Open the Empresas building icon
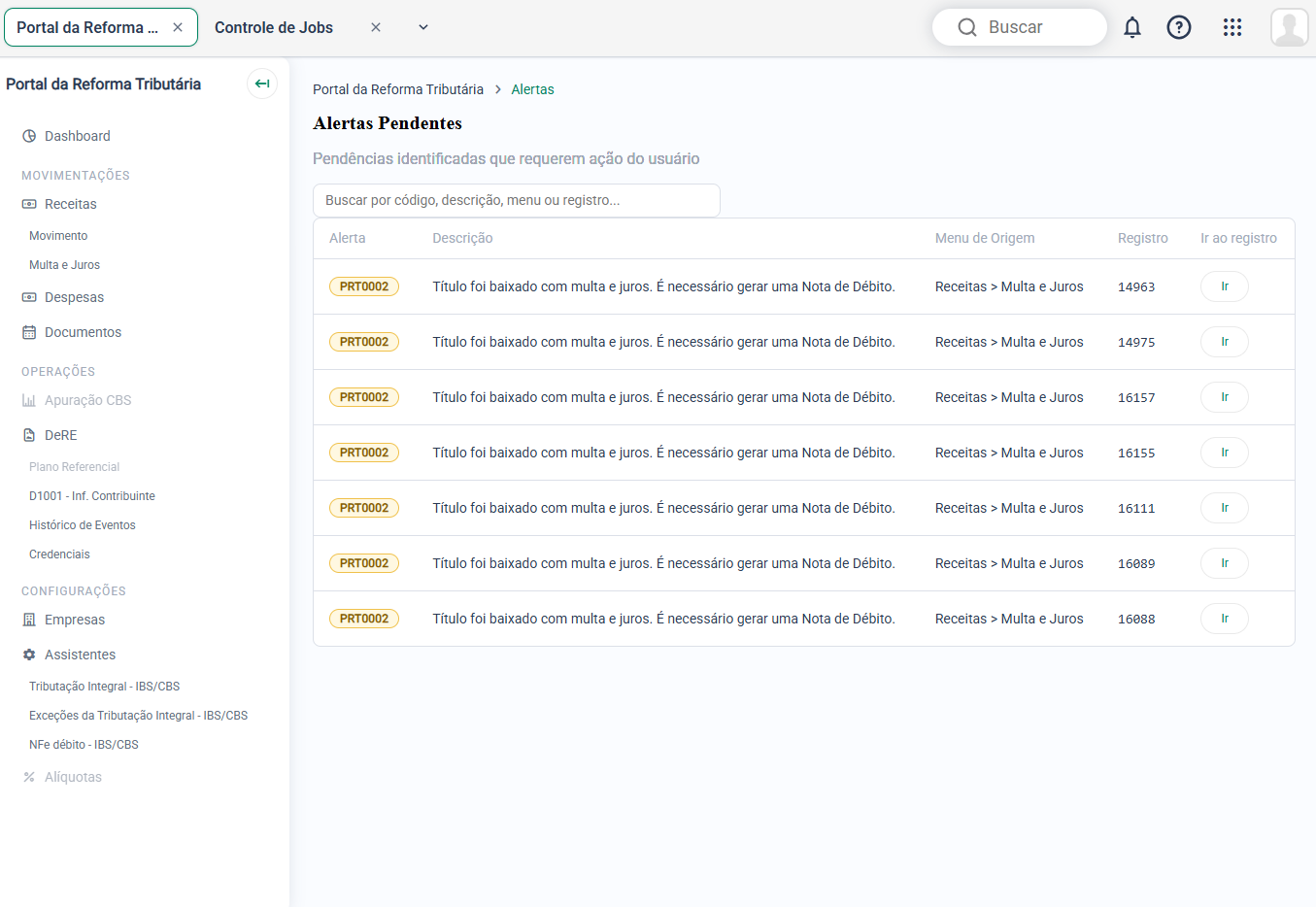The width and height of the screenshot is (1316, 907). 29,620
